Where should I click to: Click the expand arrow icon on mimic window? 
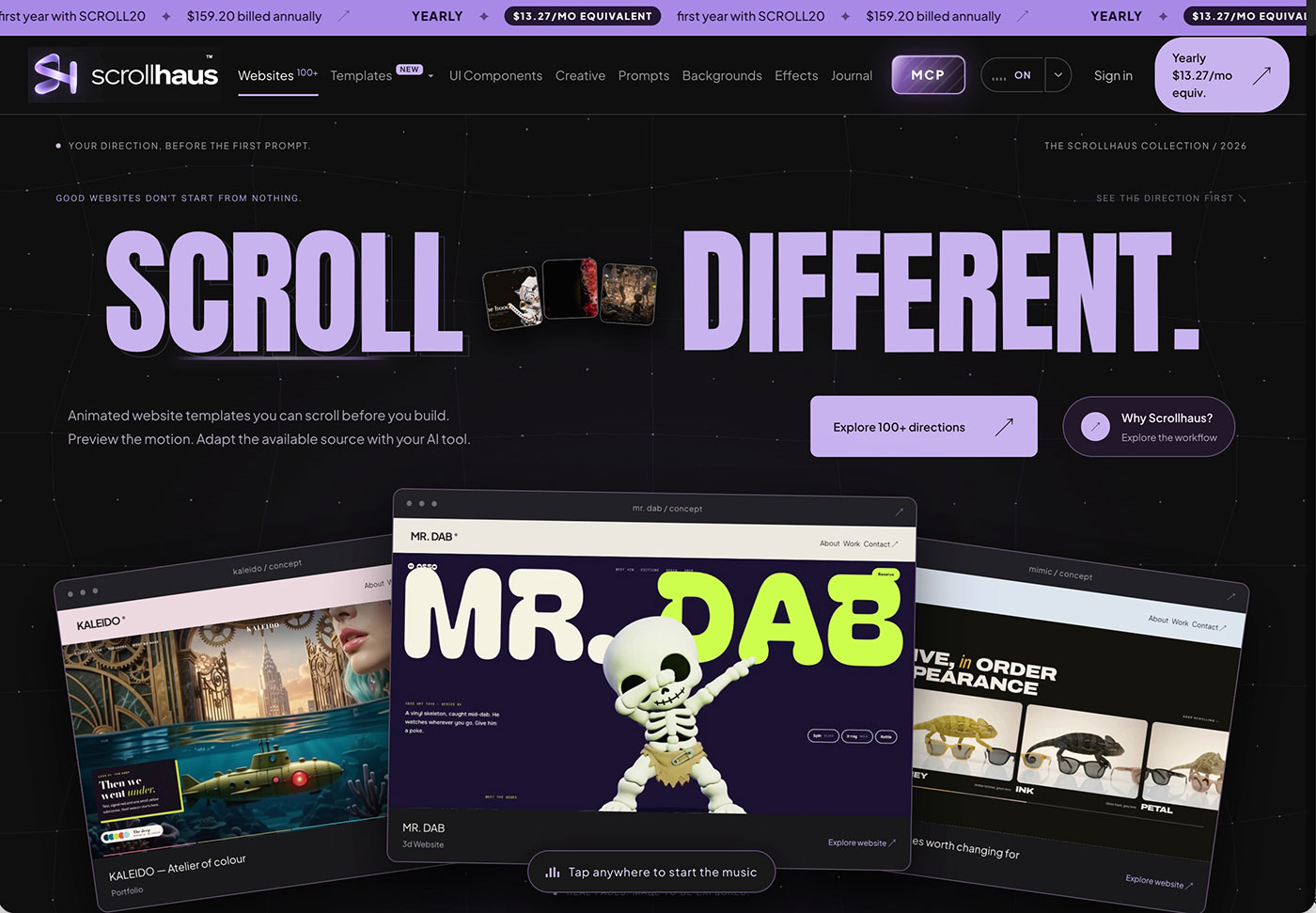coord(1230,596)
